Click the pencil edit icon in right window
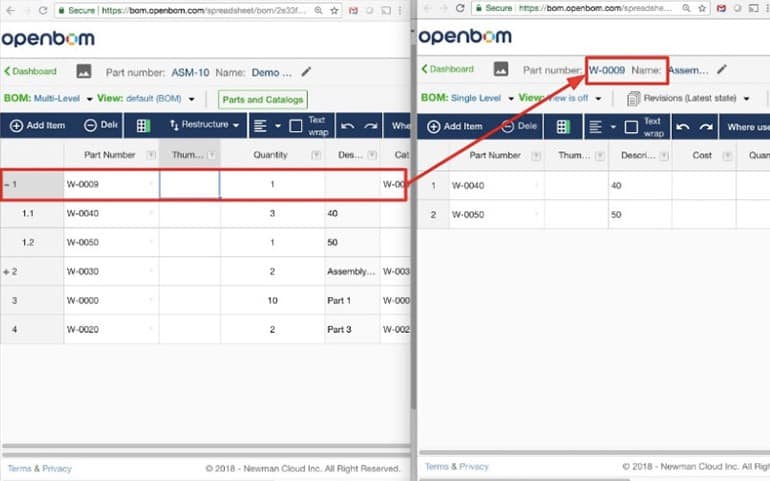The height and width of the screenshot is (481, 770). [722, 70]
